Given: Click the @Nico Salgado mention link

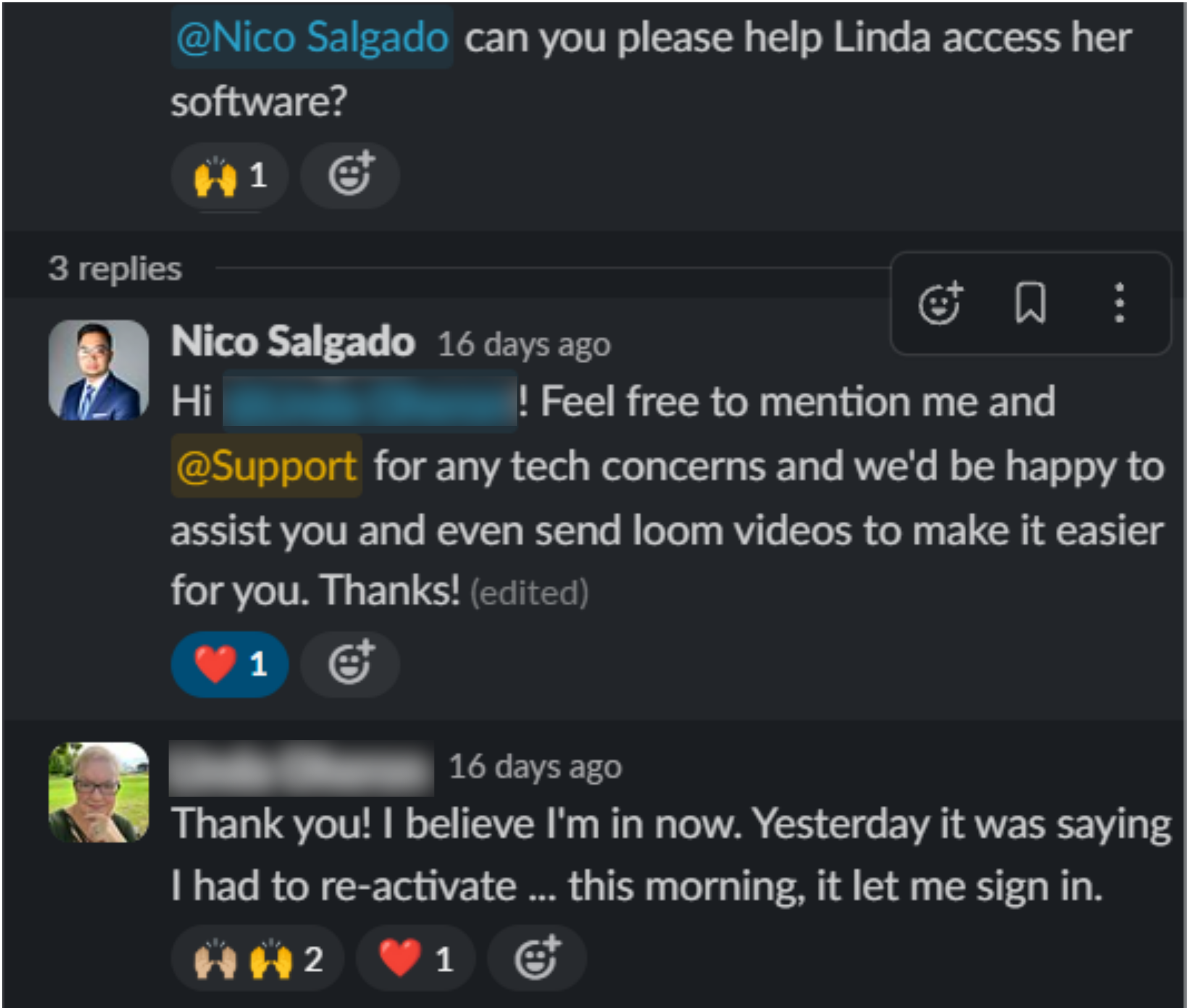Looking at the screenshot, I should coord(312,38).
